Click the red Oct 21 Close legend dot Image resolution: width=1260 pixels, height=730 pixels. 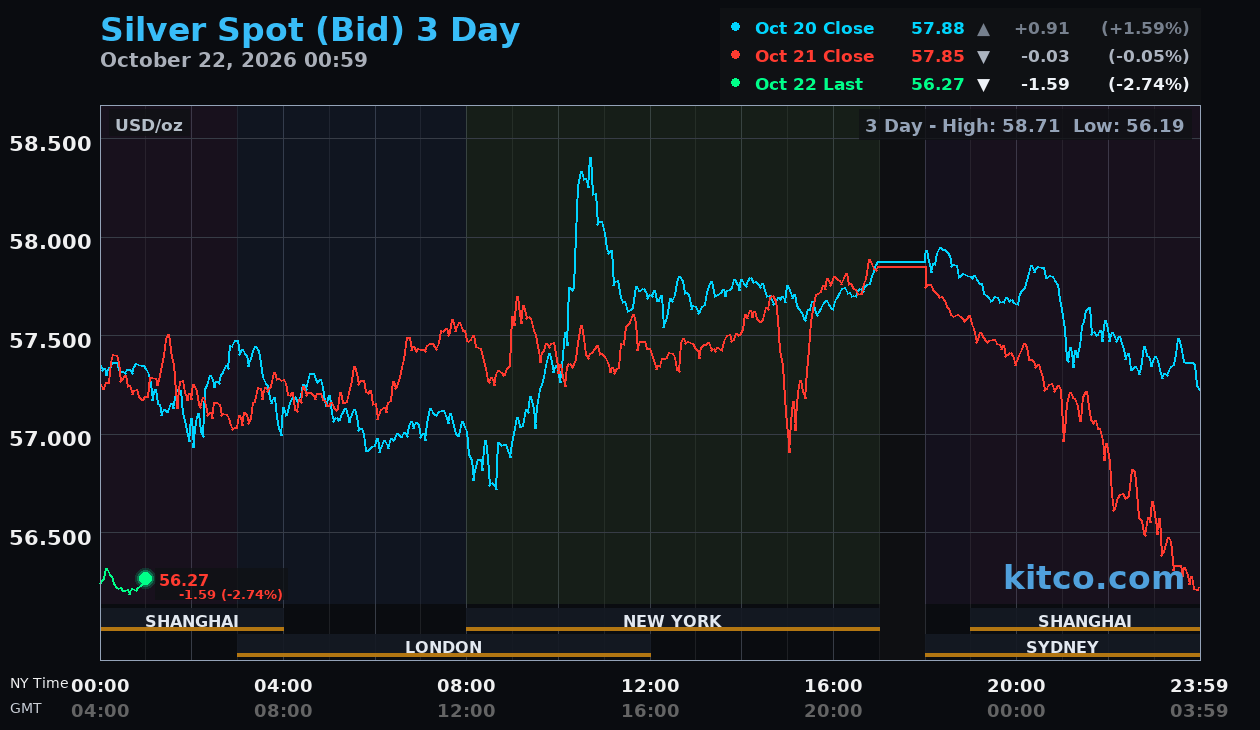[736, 56]
